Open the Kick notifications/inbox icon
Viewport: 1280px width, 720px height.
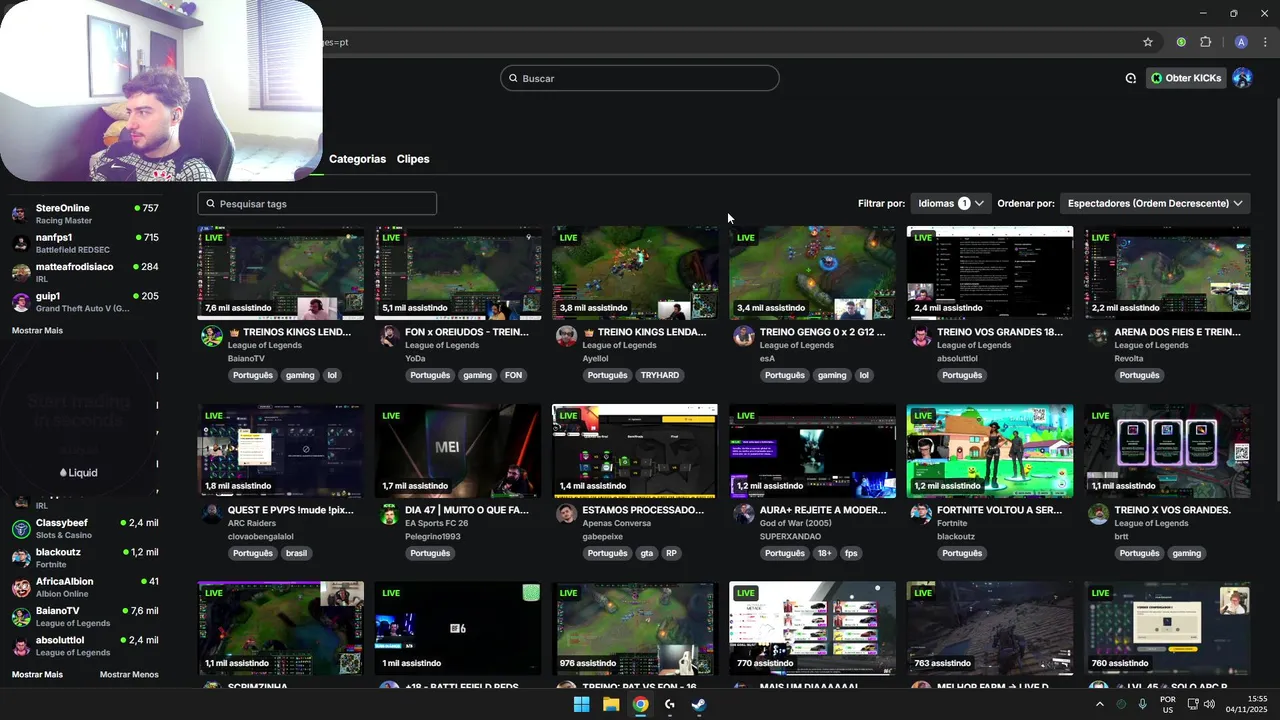click(1131, 78)
